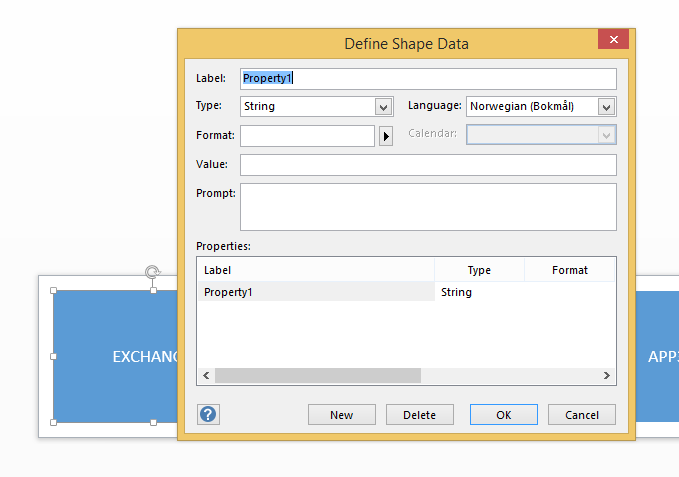
Task: Click the Properties list left scroll arrow
Action: (206, 375)
